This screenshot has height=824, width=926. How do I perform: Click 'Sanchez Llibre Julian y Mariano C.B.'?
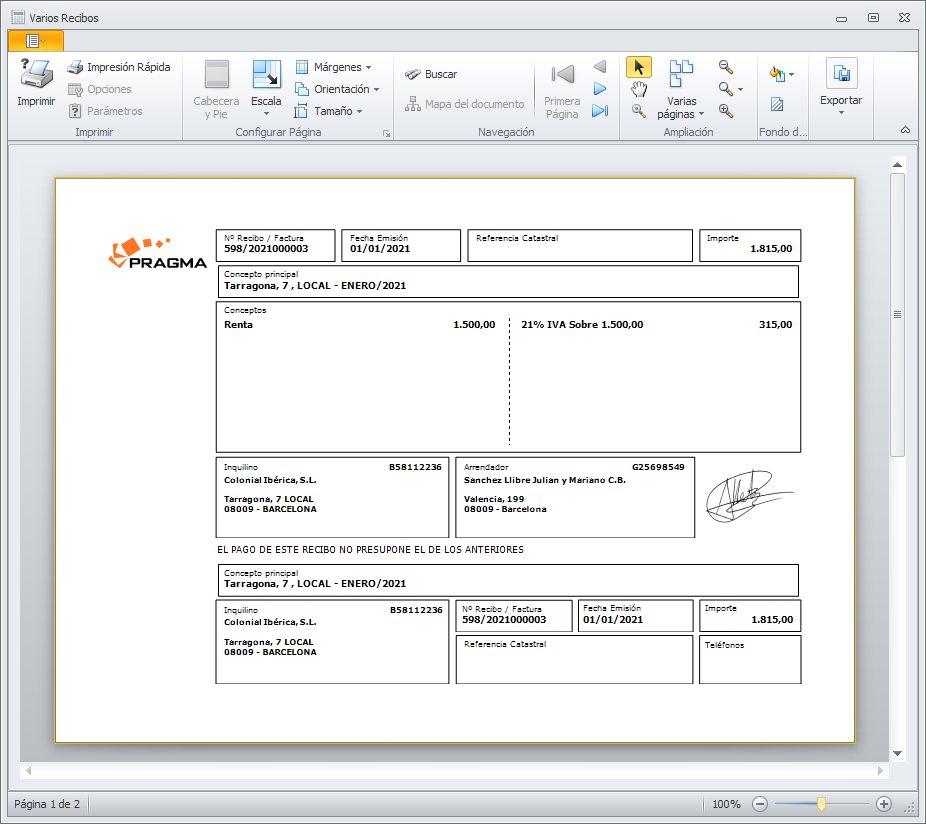544,480
